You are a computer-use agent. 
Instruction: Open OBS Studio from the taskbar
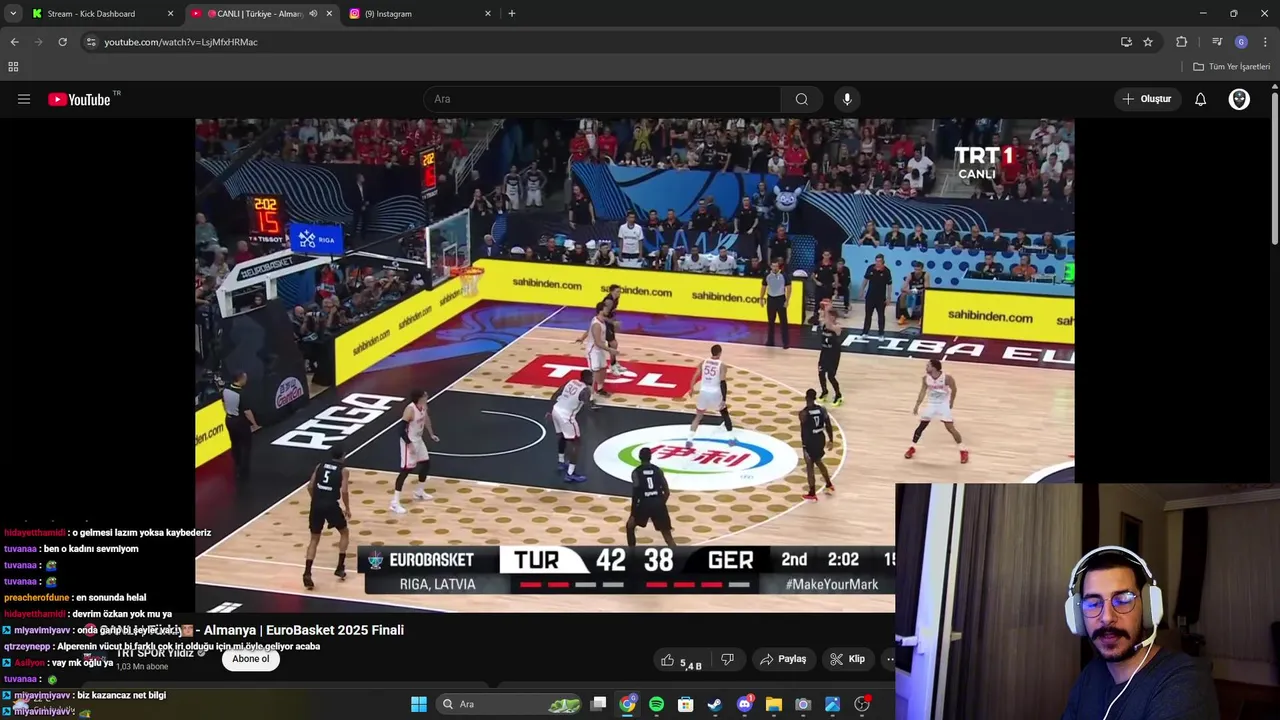862,704
